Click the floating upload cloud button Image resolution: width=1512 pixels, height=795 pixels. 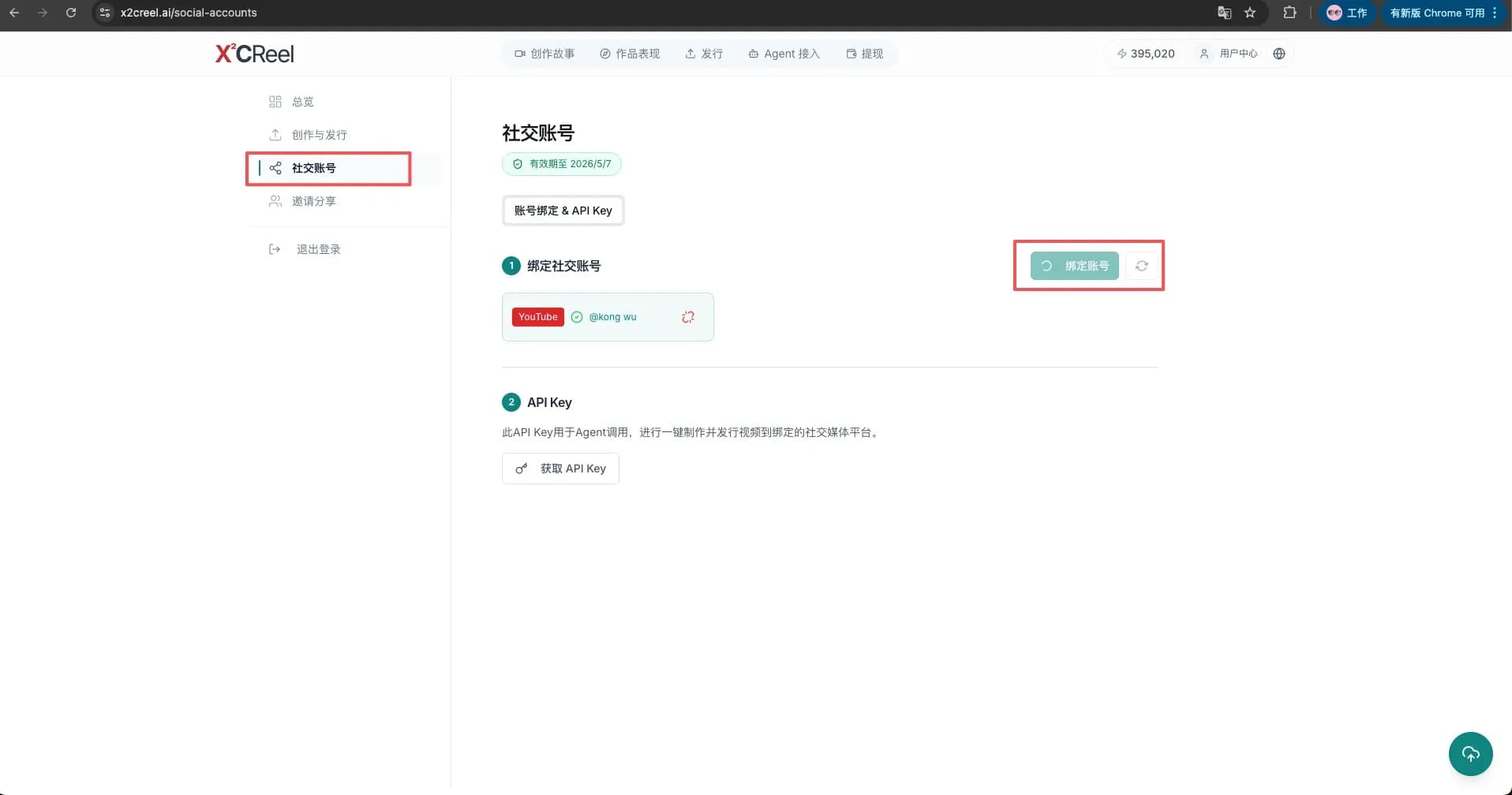click(x=1471, y=754)
